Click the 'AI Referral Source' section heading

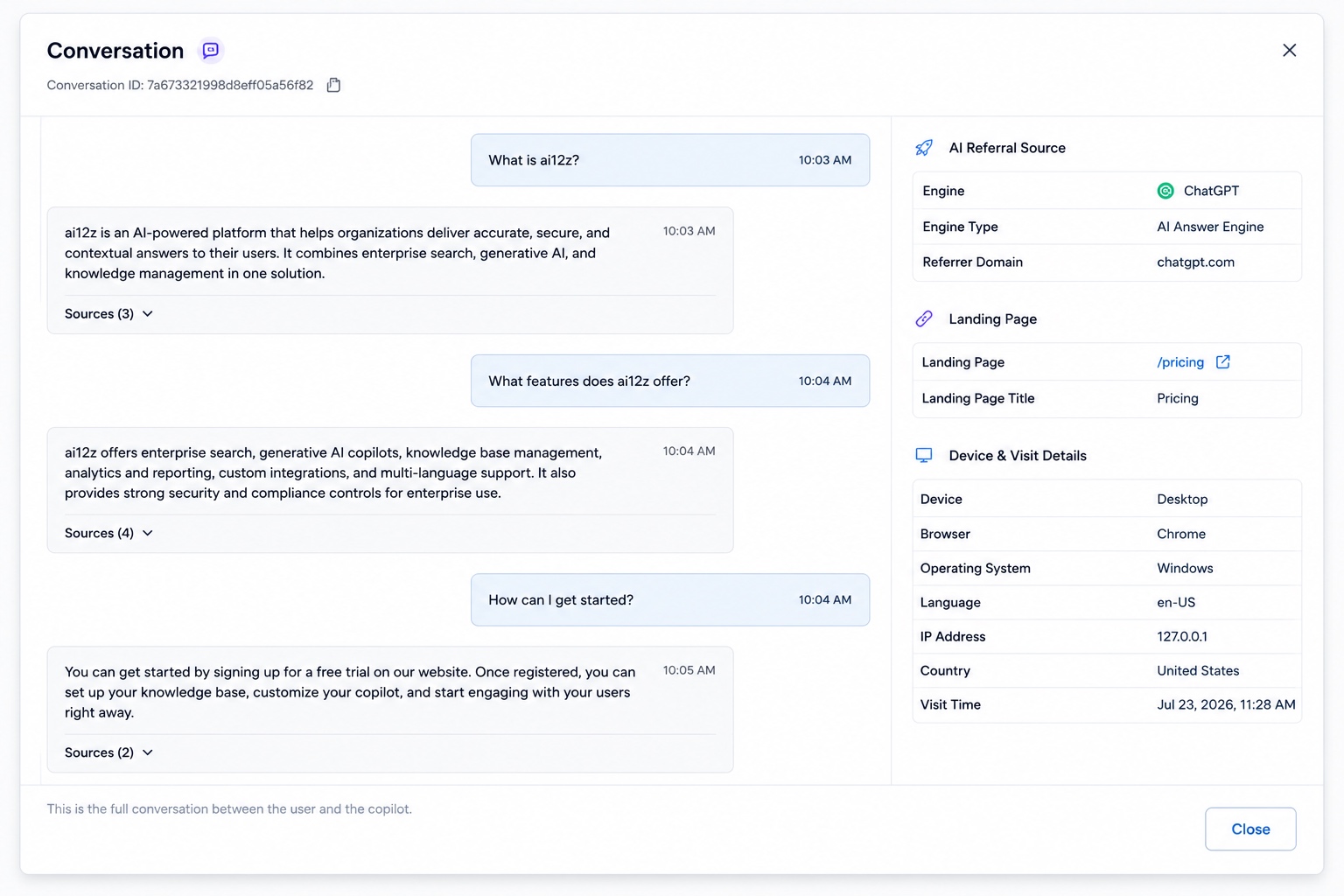coord(1007,148)
